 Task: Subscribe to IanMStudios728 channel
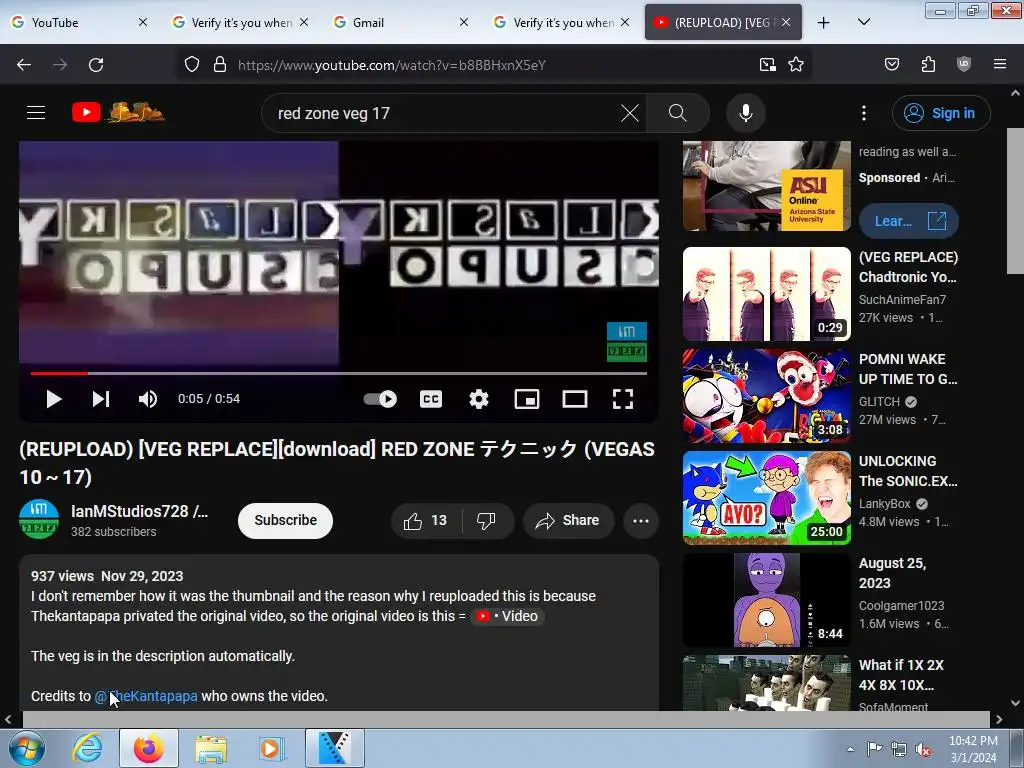[285, 520]
